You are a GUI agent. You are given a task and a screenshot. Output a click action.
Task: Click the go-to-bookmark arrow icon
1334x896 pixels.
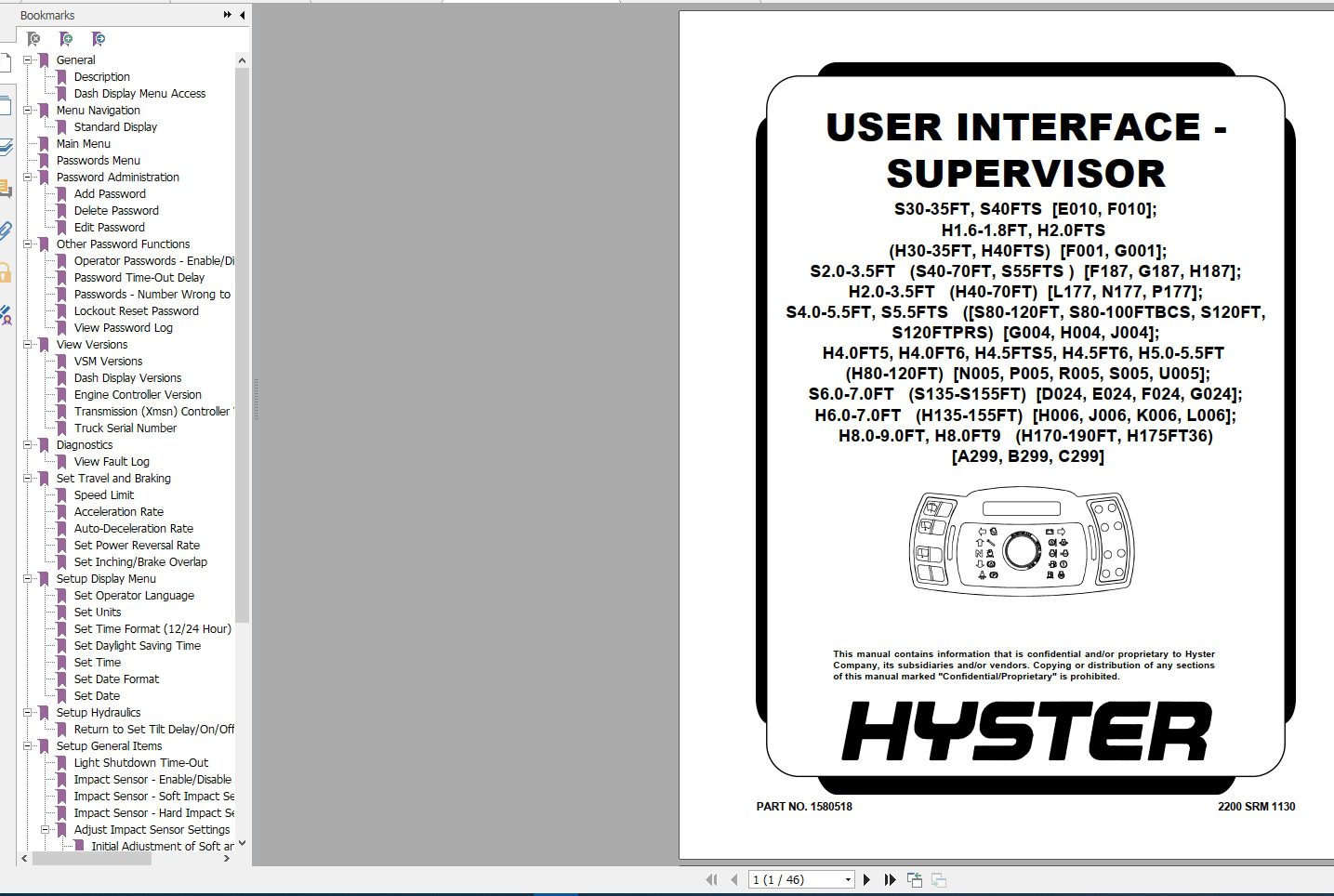[x=99, y=39]
